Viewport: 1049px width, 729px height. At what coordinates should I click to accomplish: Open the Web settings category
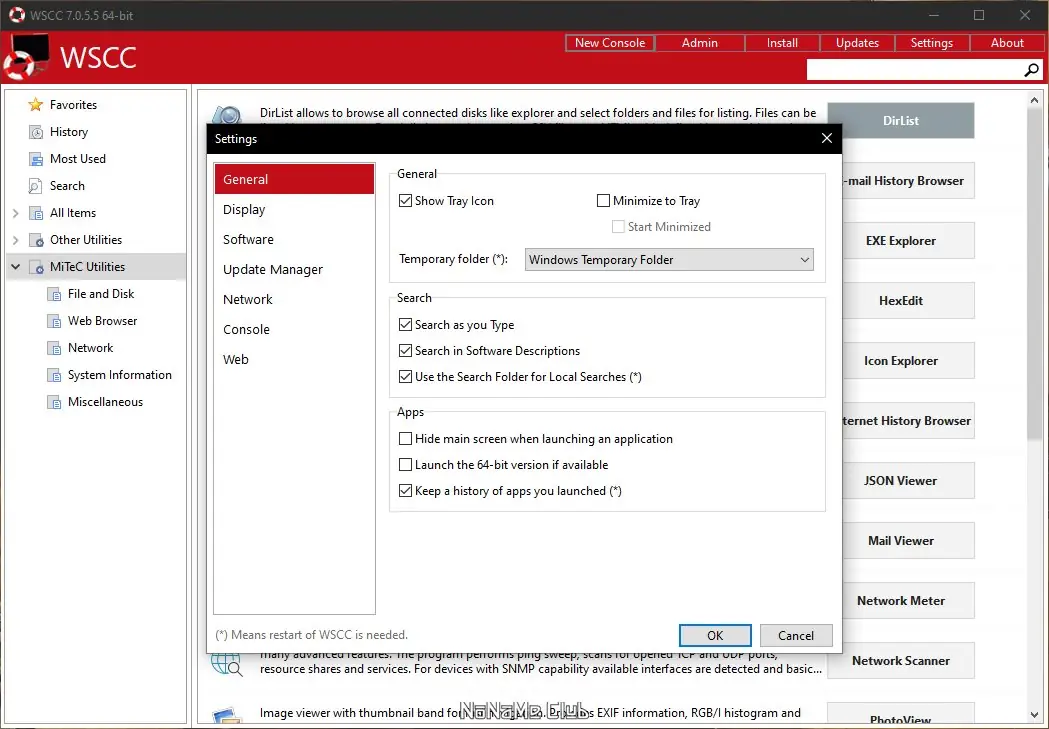pyautogui.click(x=294, y=360)
